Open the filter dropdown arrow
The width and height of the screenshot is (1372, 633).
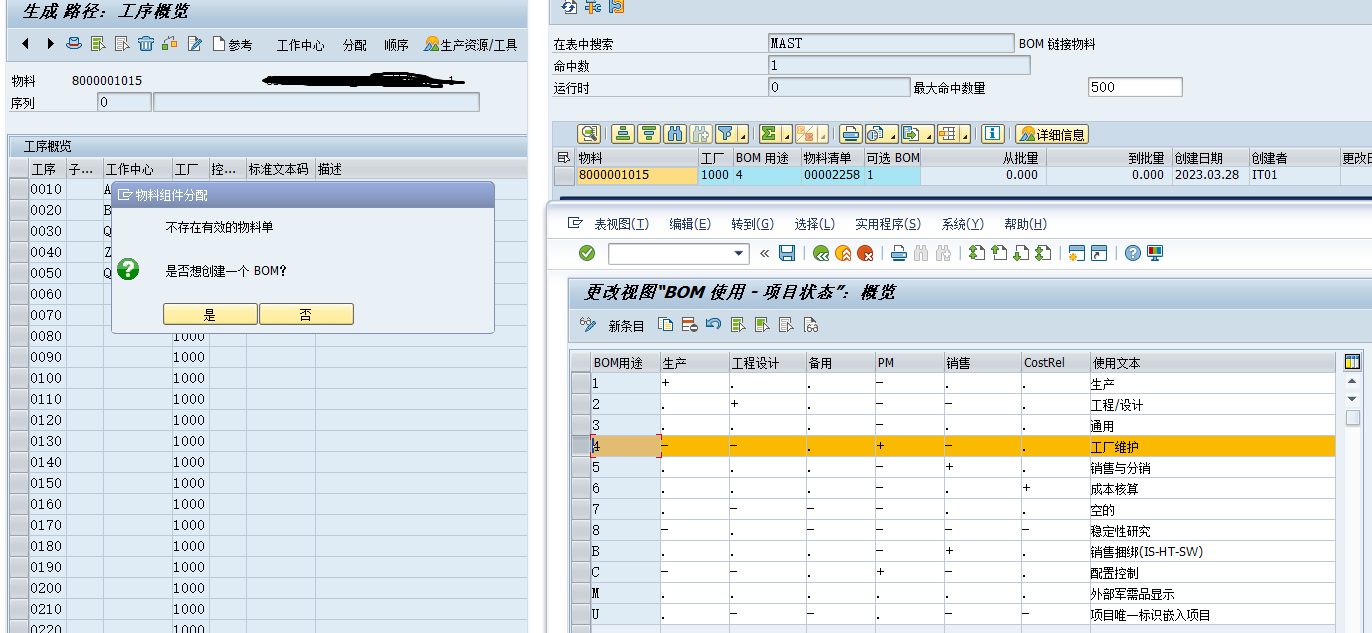click(743, 134)
